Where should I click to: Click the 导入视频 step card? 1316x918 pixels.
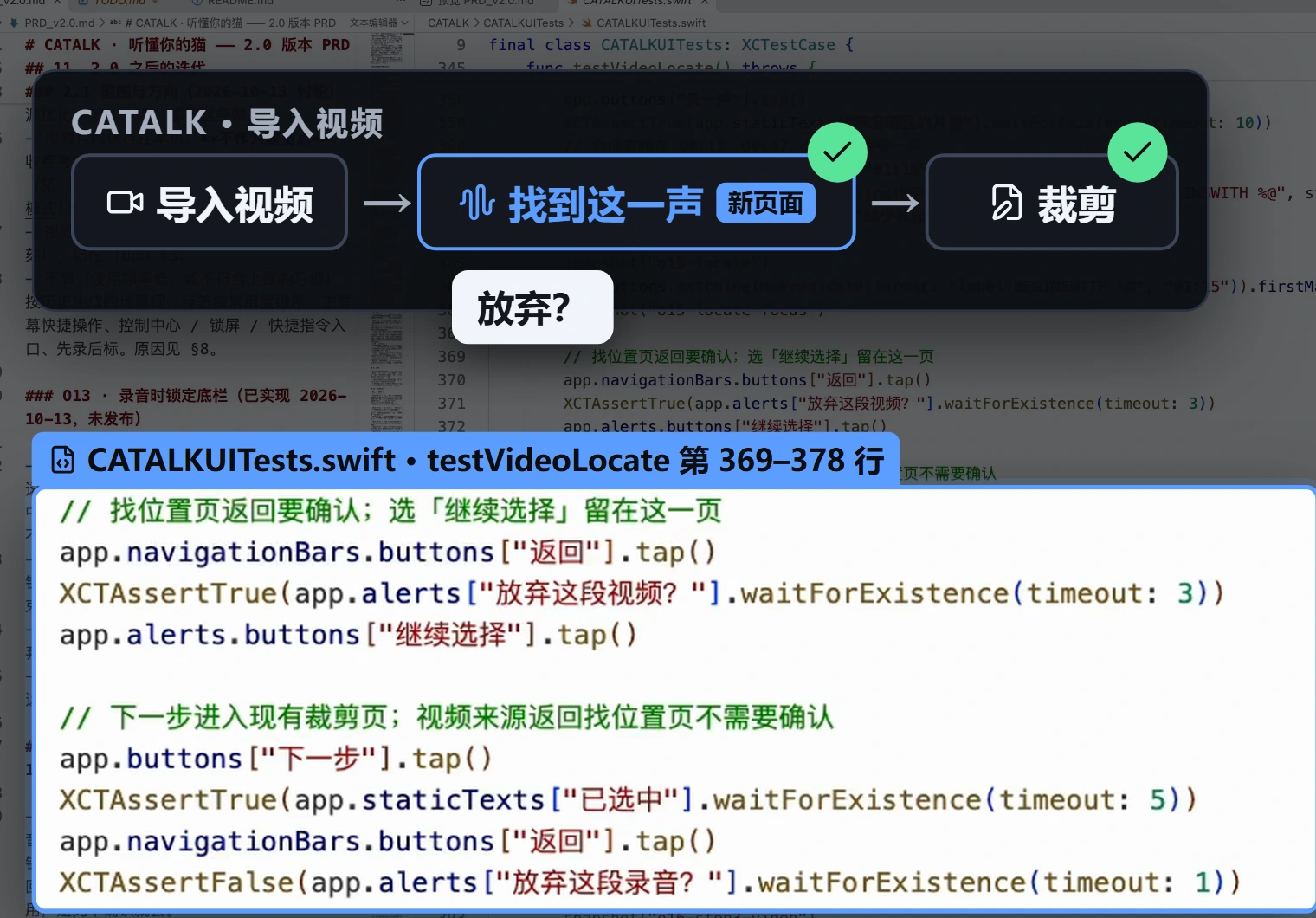click(210, 203)
